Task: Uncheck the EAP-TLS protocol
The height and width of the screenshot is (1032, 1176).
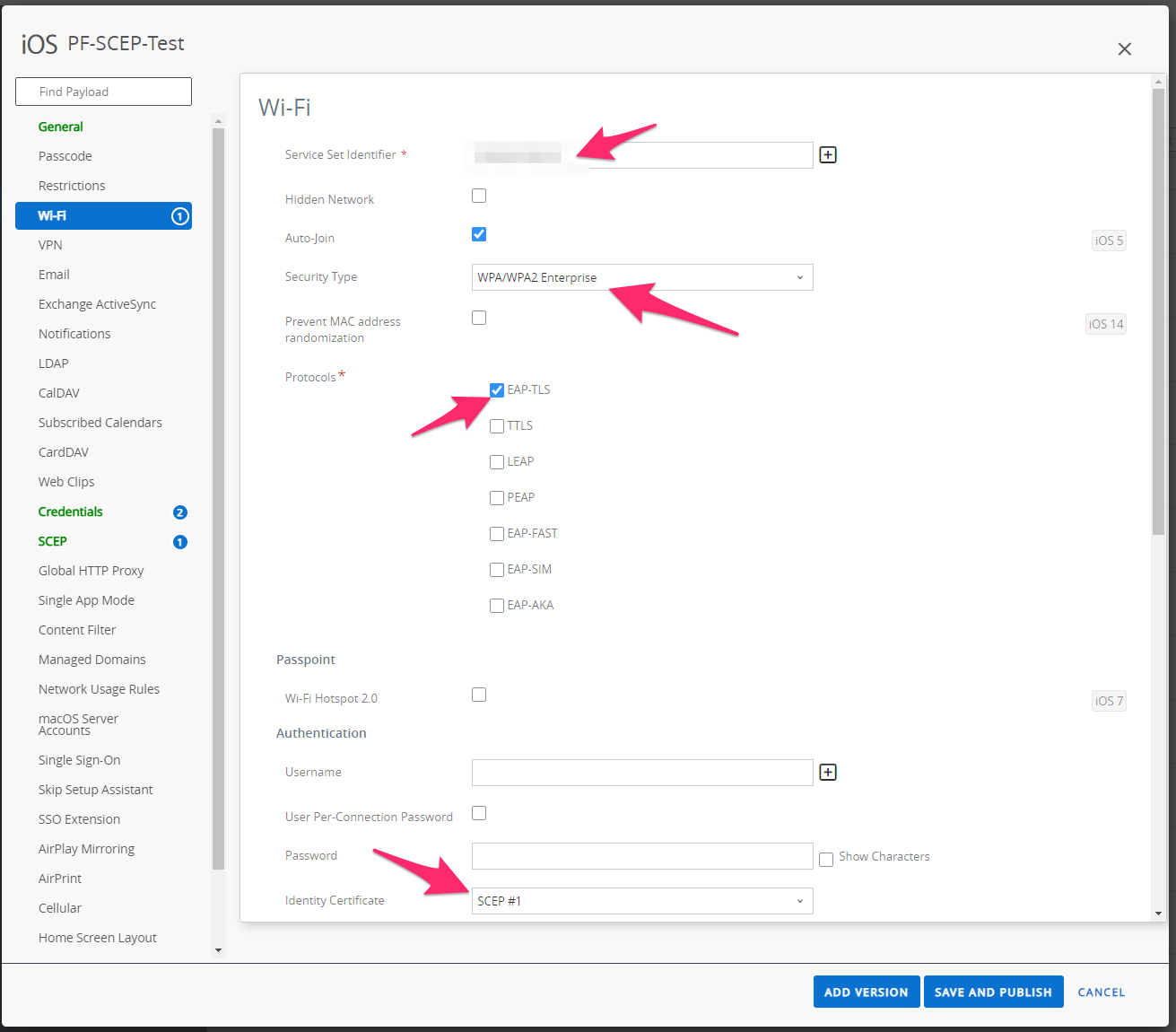Action: tap(497, 389)
